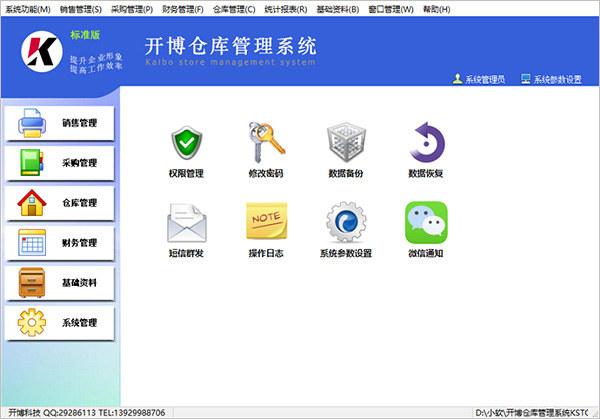Open the 短信群发 envelope icon
The height and width of the screenshot is (419, 600).
click(x=187, y=223)
